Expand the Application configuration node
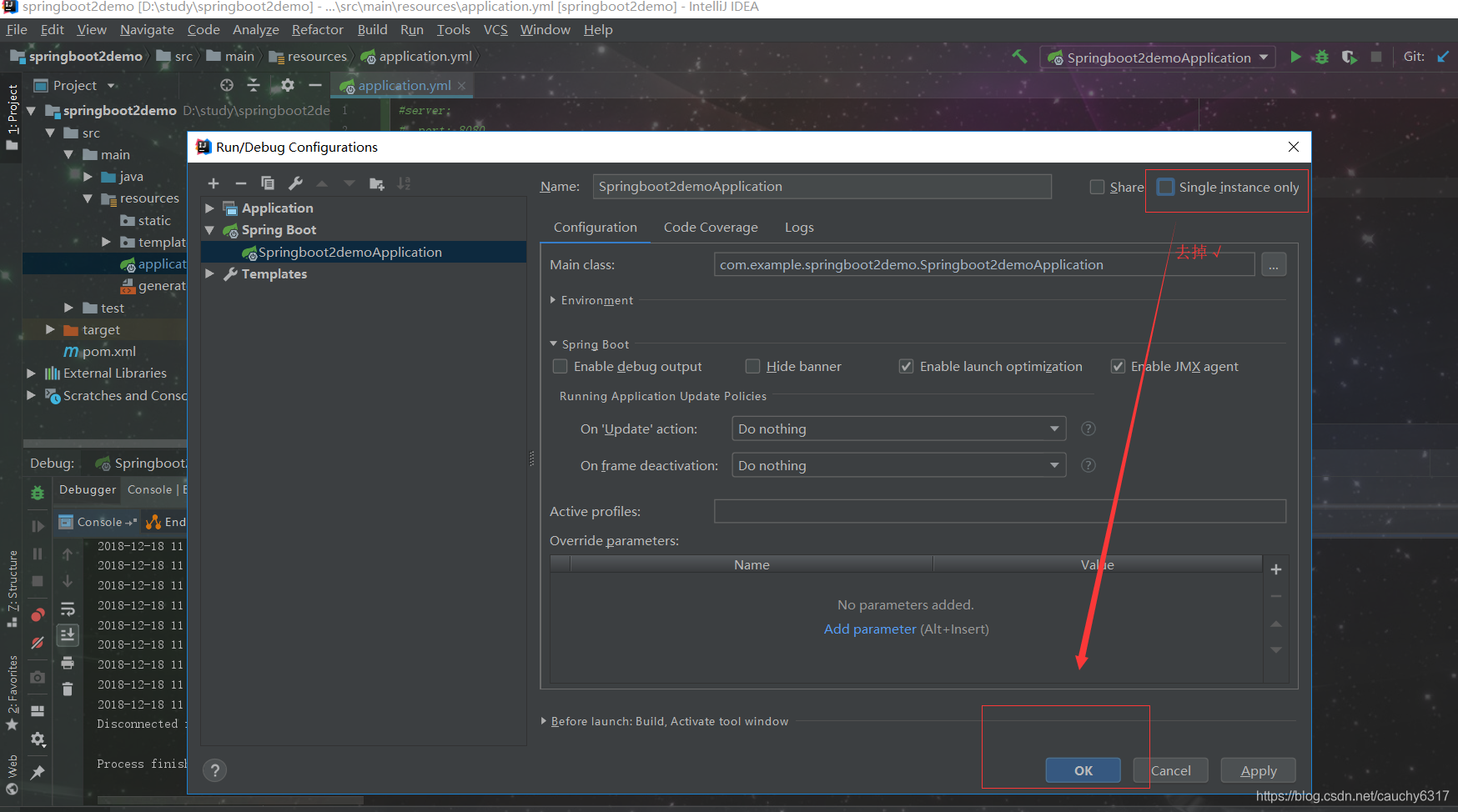This screenshot has width=1458, height=812. [x=210, y=208]
